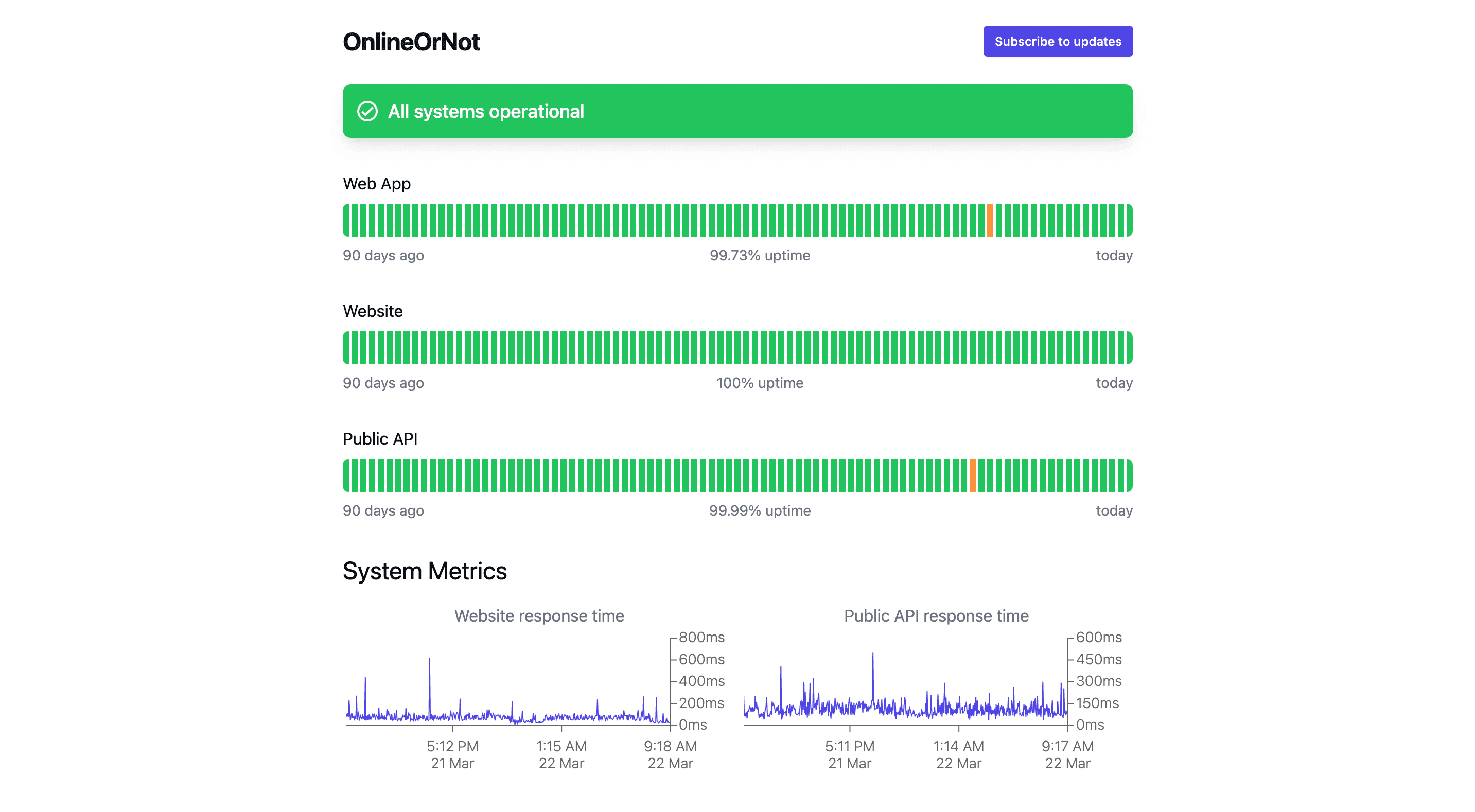The width and height of the screenshot is (1475, 812).
Task: Click the 9:18 AM 22 Mar axis label
Action: pos(670,755)
